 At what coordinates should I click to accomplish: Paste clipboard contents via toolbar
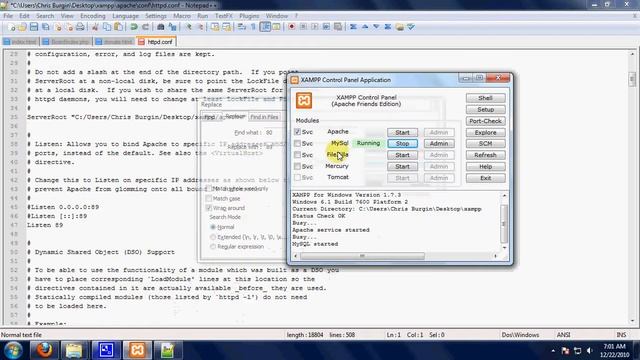(x=118, y=27)
